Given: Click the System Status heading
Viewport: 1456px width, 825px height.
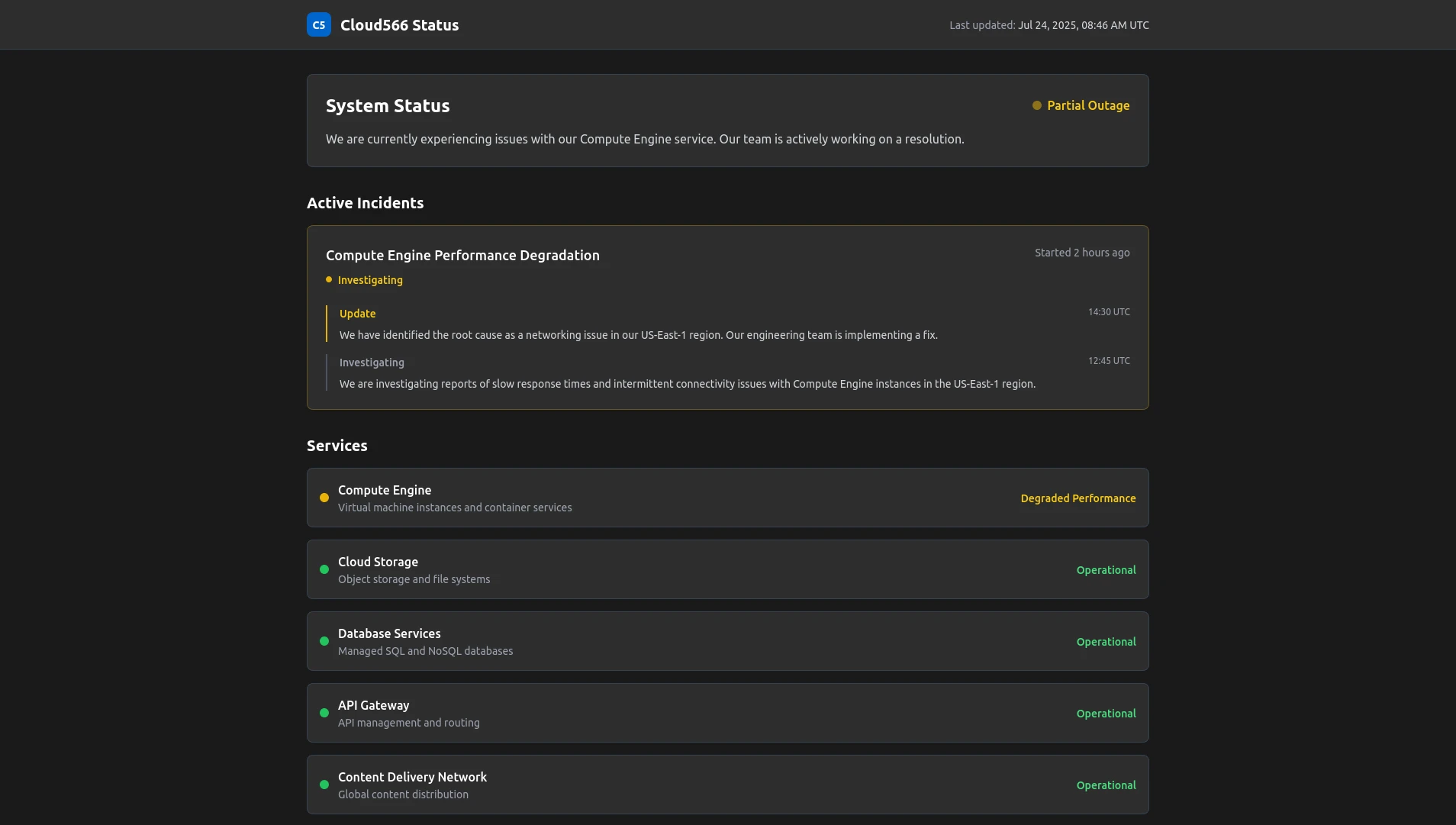Looking at the screenshot, I should coord(388,106).
